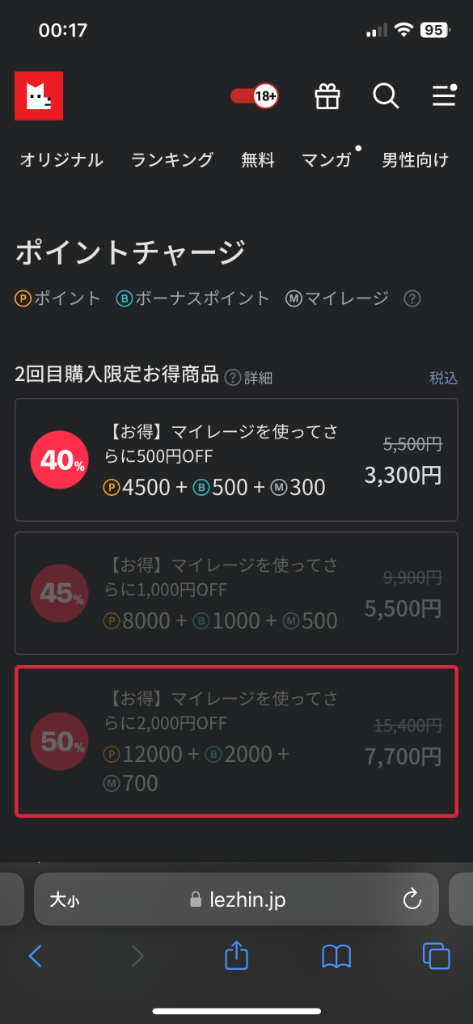
Task: Go back with the Safari back arrow
Action: click(35, 956)
